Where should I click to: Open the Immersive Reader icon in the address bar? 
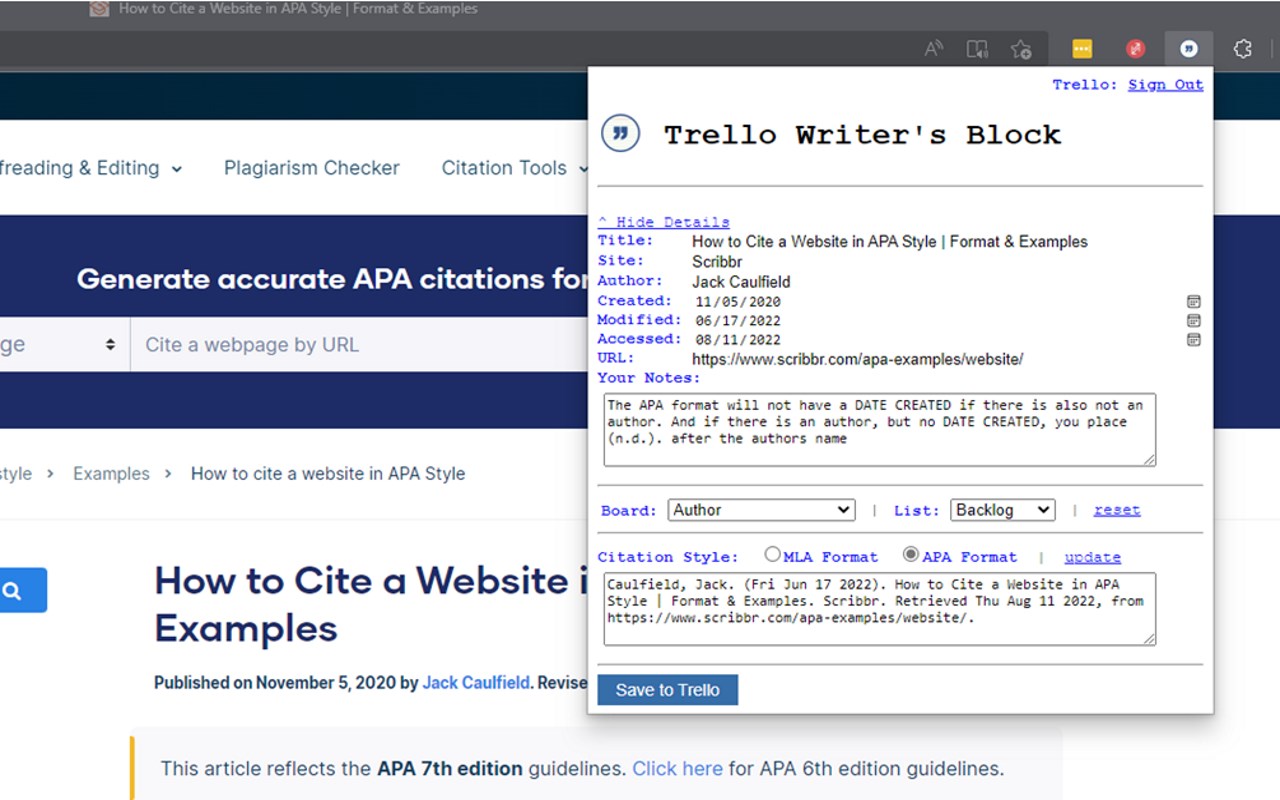click(x=977, y=49)
